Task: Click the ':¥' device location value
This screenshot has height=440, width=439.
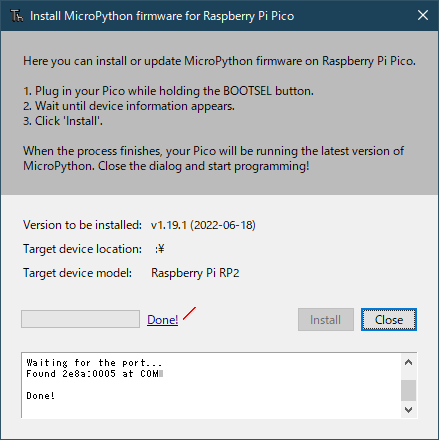Action: pyautogui.click(x=160, y=249)
